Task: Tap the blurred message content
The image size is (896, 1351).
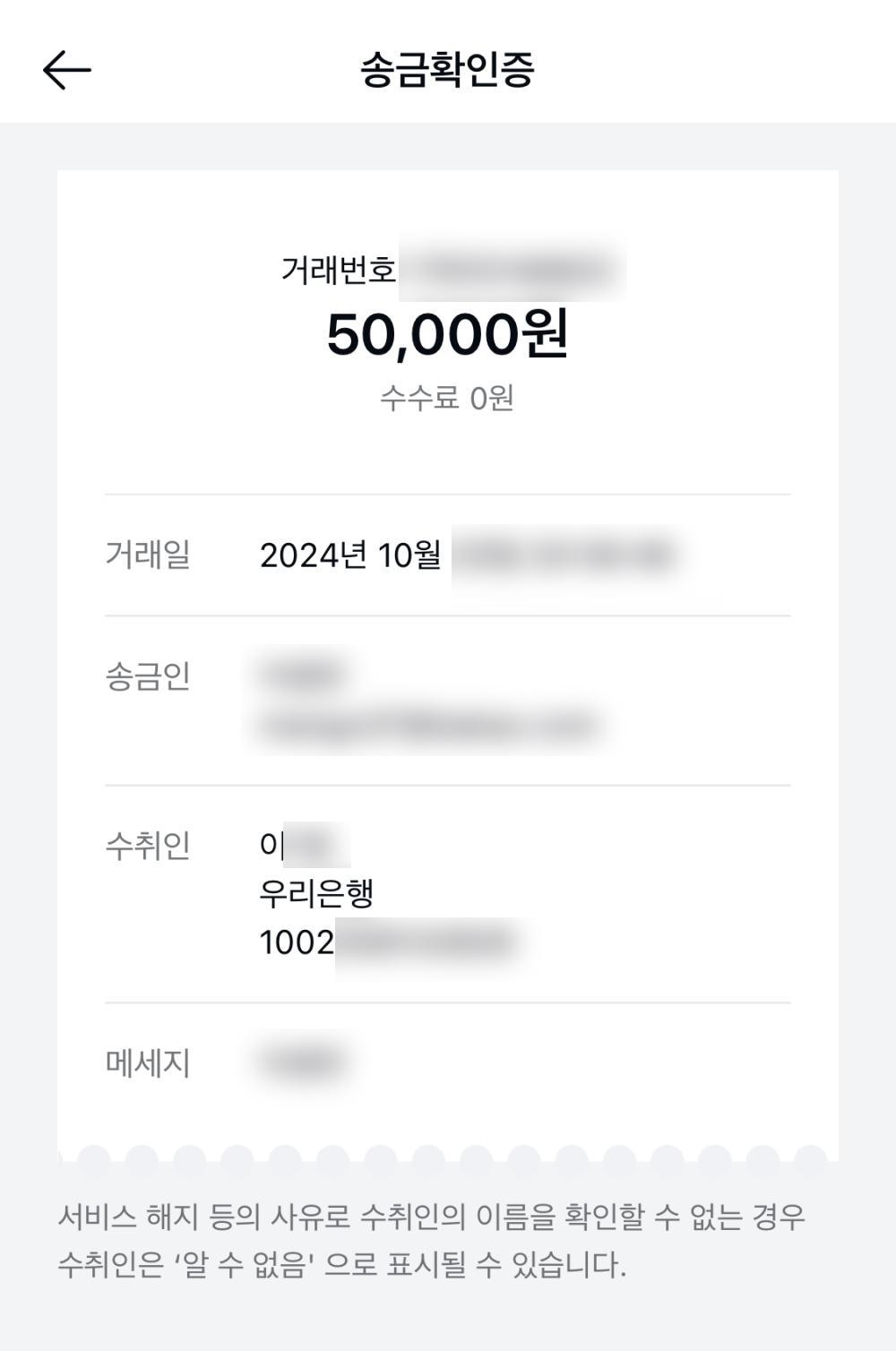Action: [x=301, y=1063]
